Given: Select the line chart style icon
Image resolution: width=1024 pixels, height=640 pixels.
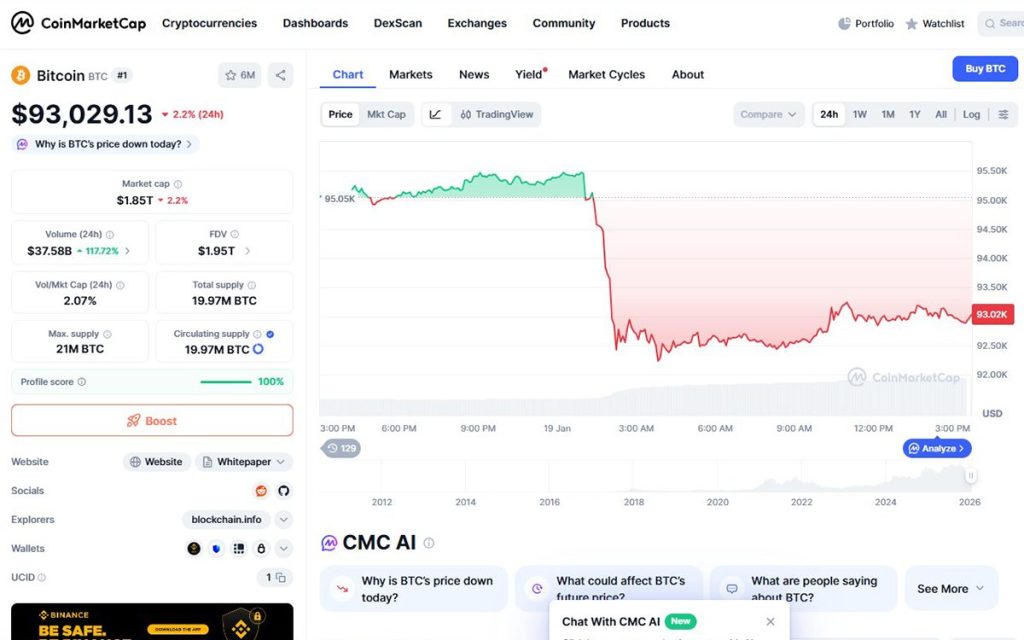Looking at the screenshot, I should coord(435,115).
